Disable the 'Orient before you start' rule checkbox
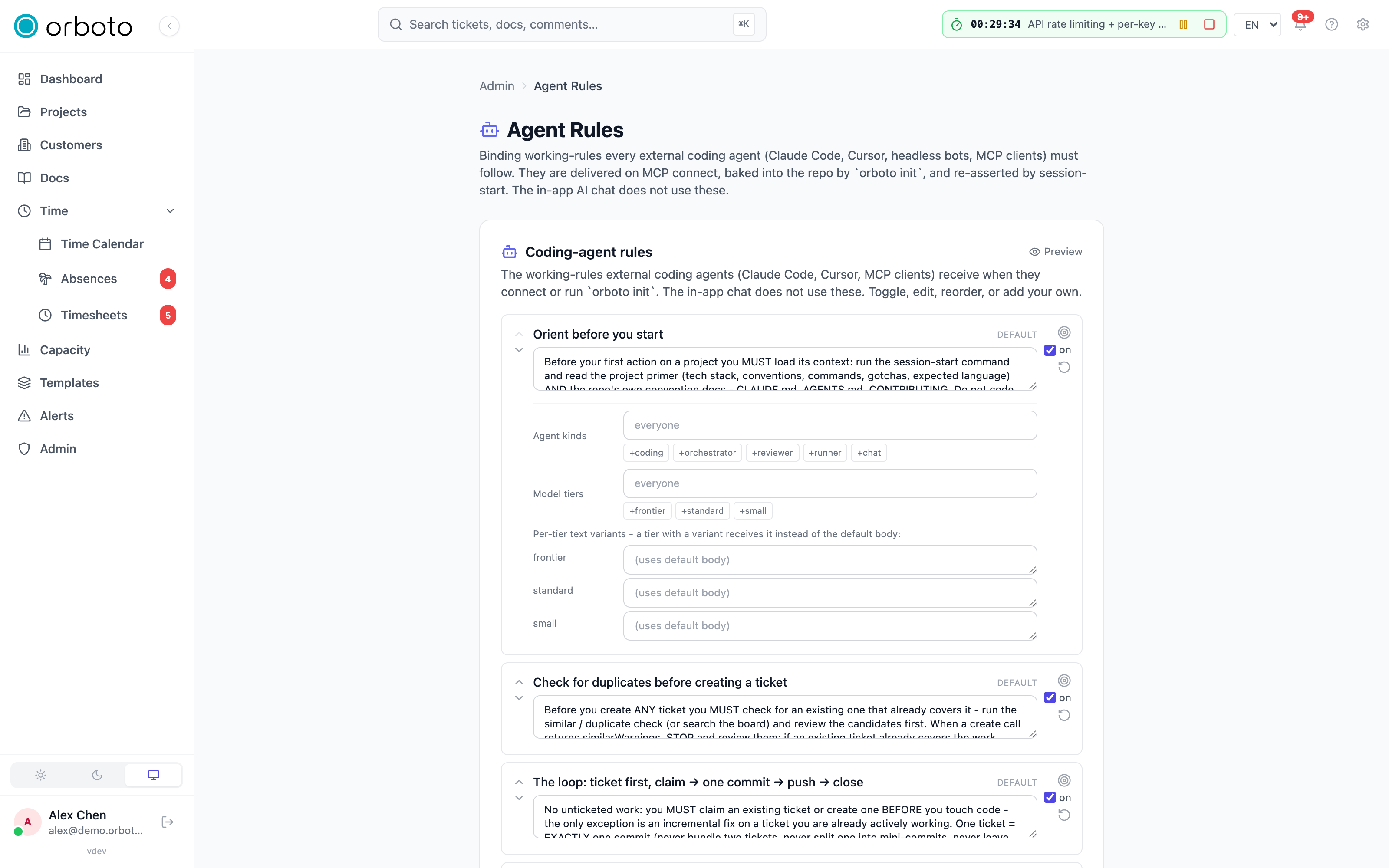The height and width of the screenshot is (868, 1389). pyautogui.click(x=1050, y=350)
